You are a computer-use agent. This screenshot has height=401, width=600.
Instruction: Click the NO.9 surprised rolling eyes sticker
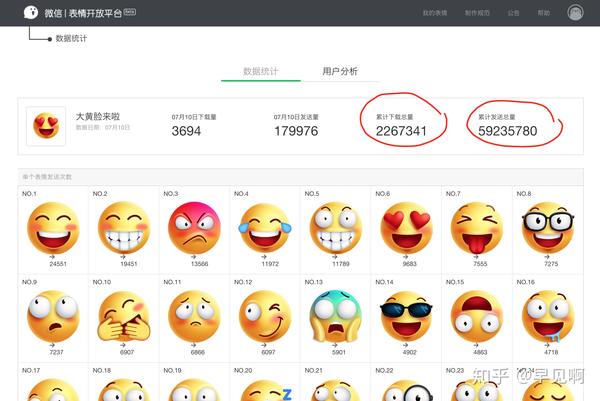[53, 316]
